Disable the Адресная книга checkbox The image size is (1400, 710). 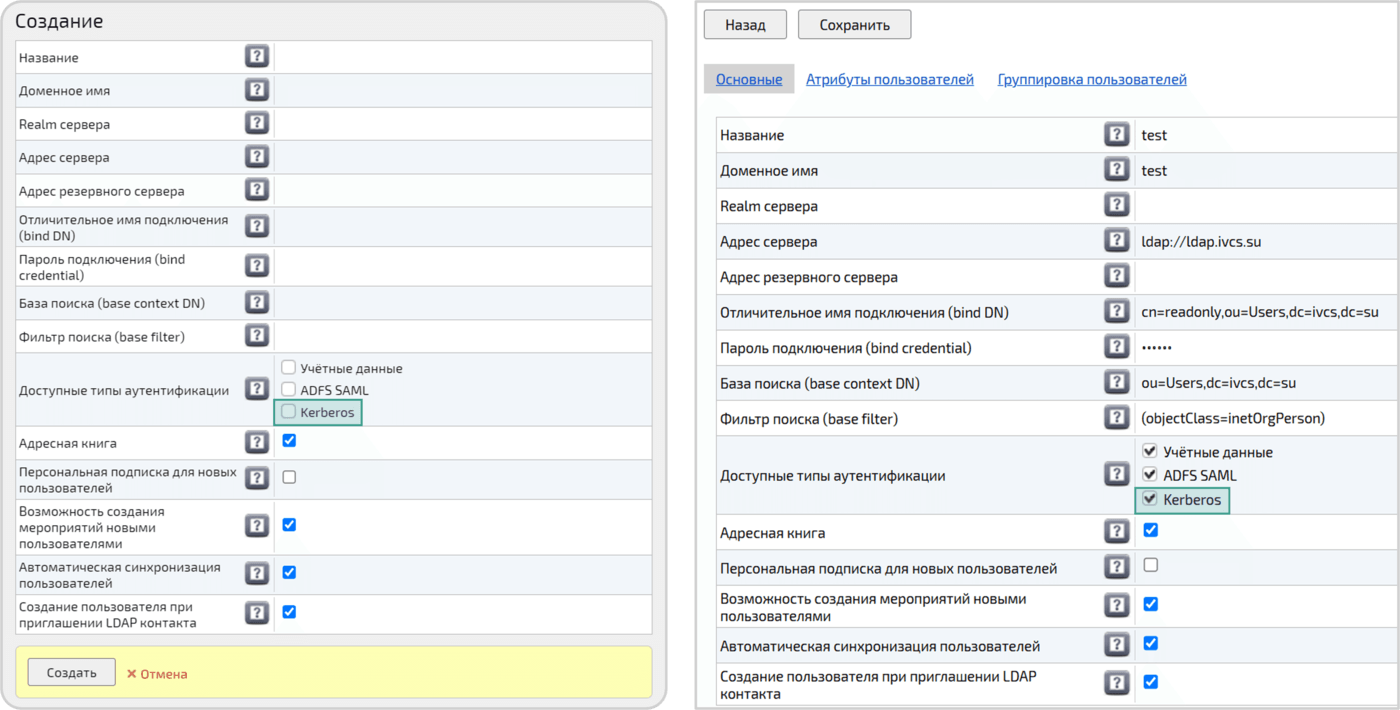coord(1150,532)
